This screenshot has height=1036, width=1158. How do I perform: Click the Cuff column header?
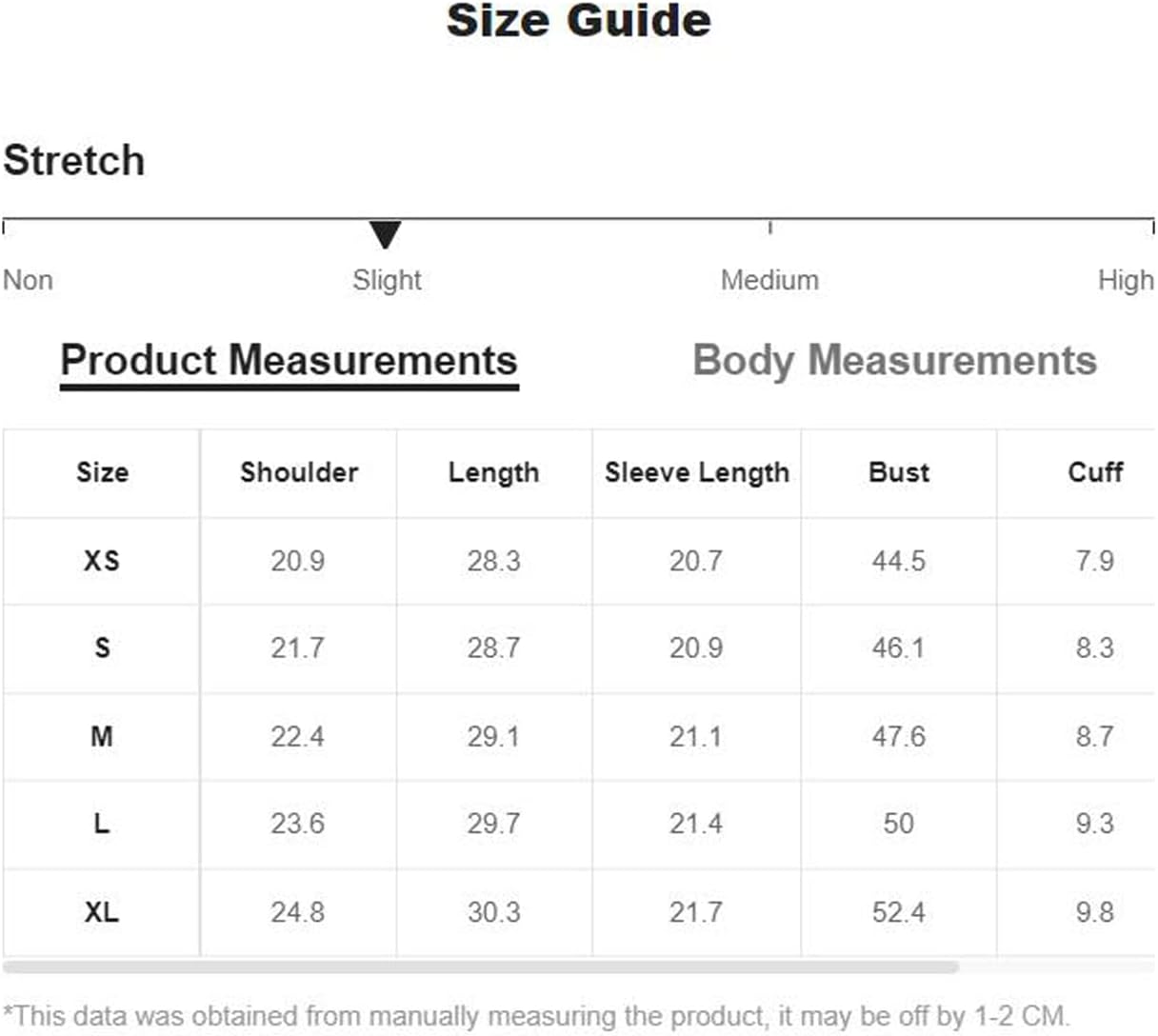(1095, 472)
